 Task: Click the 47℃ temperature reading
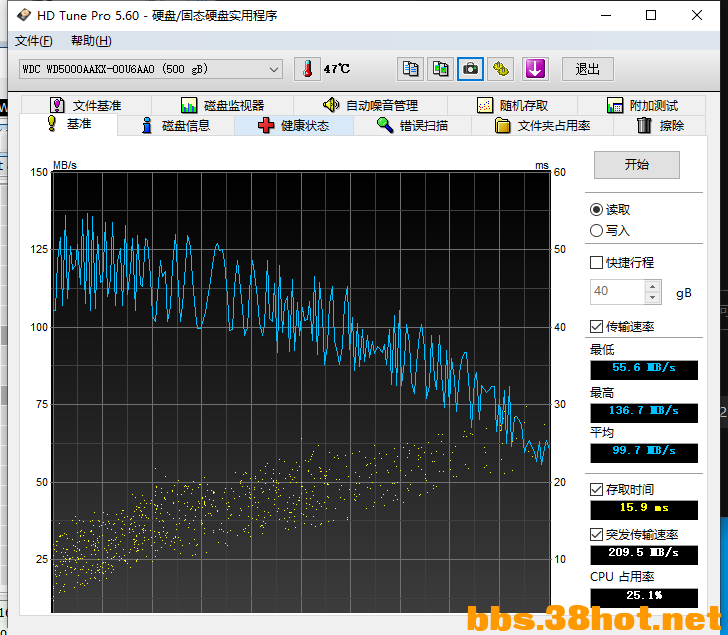[x=337, y=69]
